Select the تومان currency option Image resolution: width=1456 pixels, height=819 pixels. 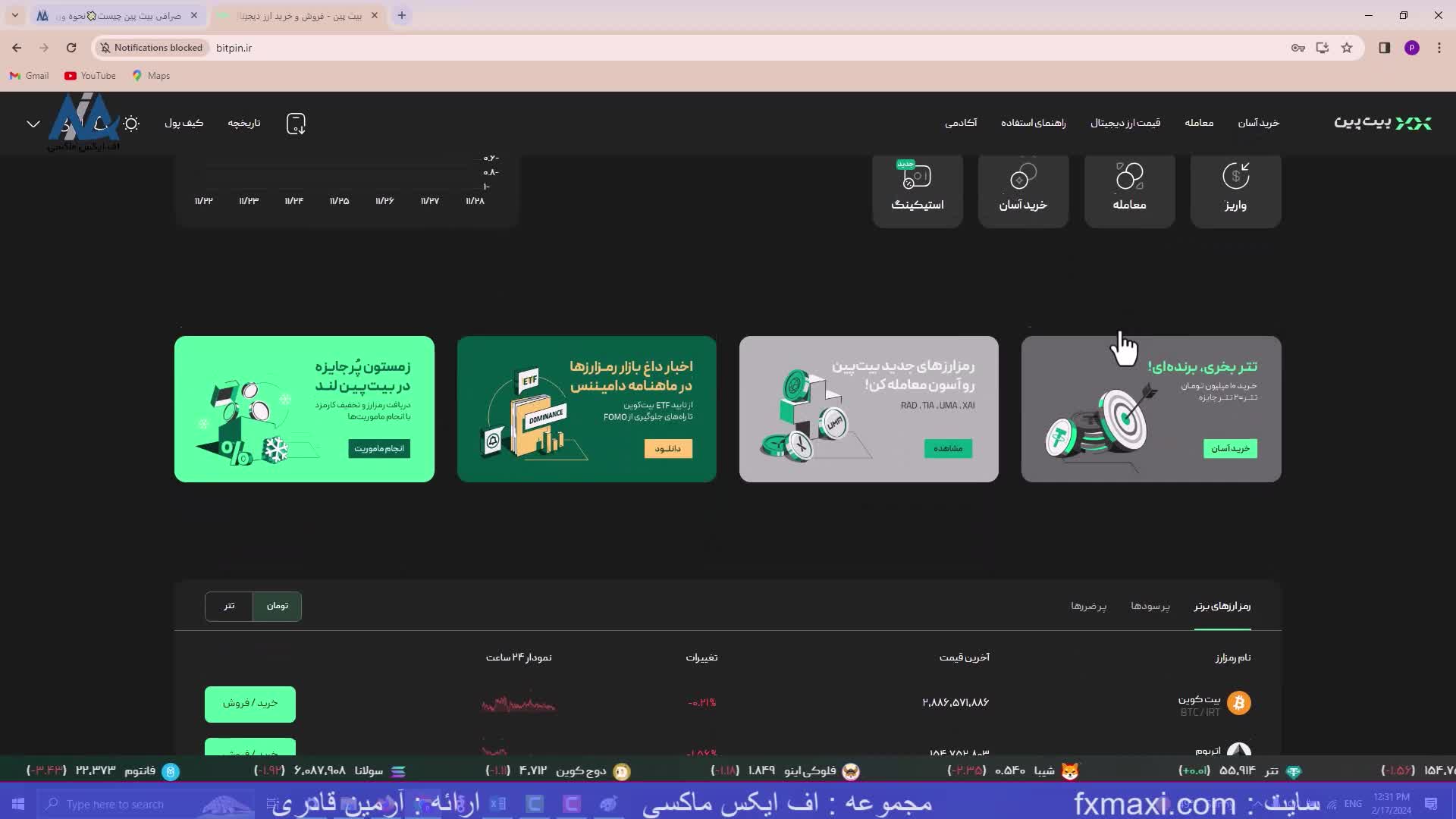[x=278, y=606]
